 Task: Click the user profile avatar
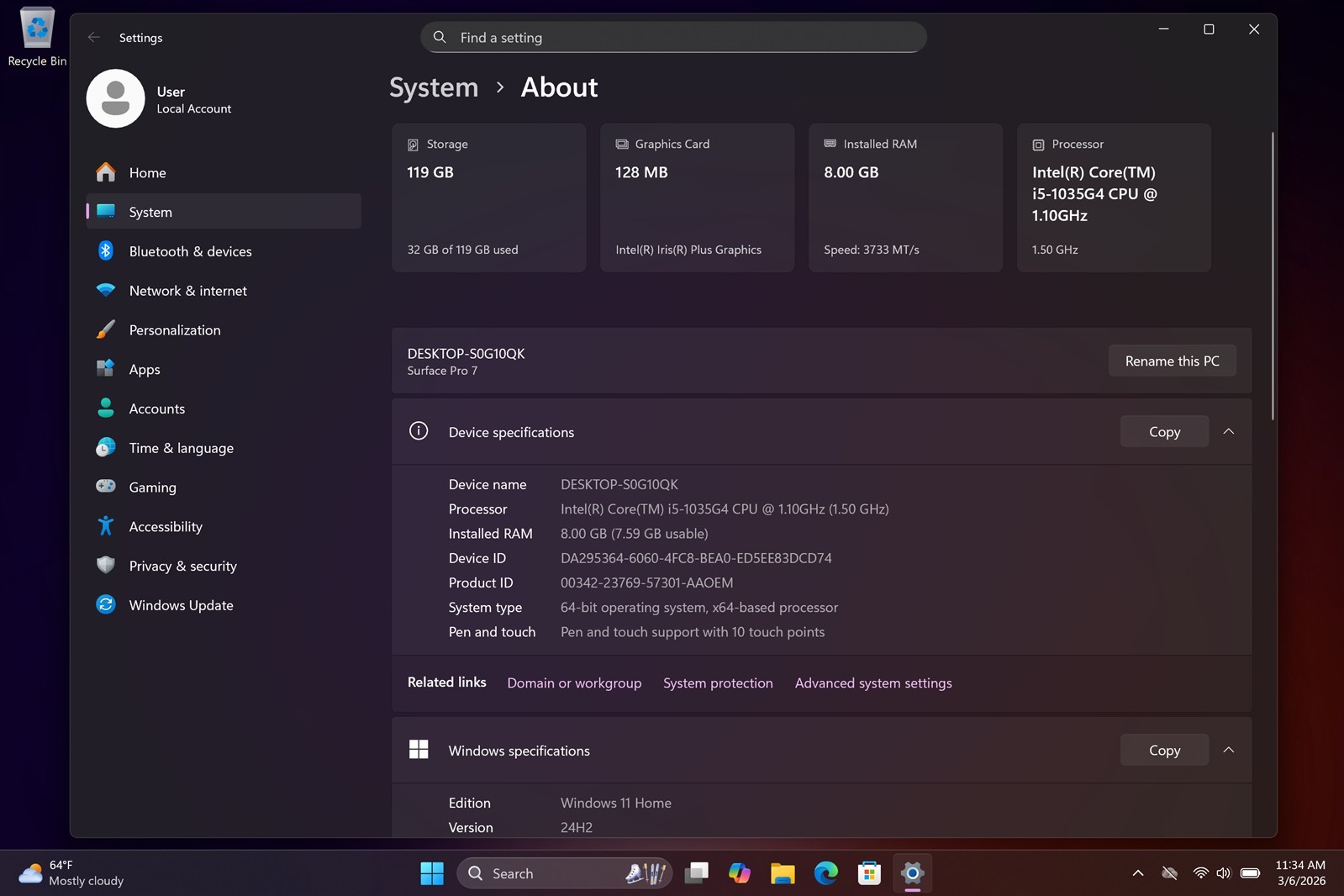[115, 98]
